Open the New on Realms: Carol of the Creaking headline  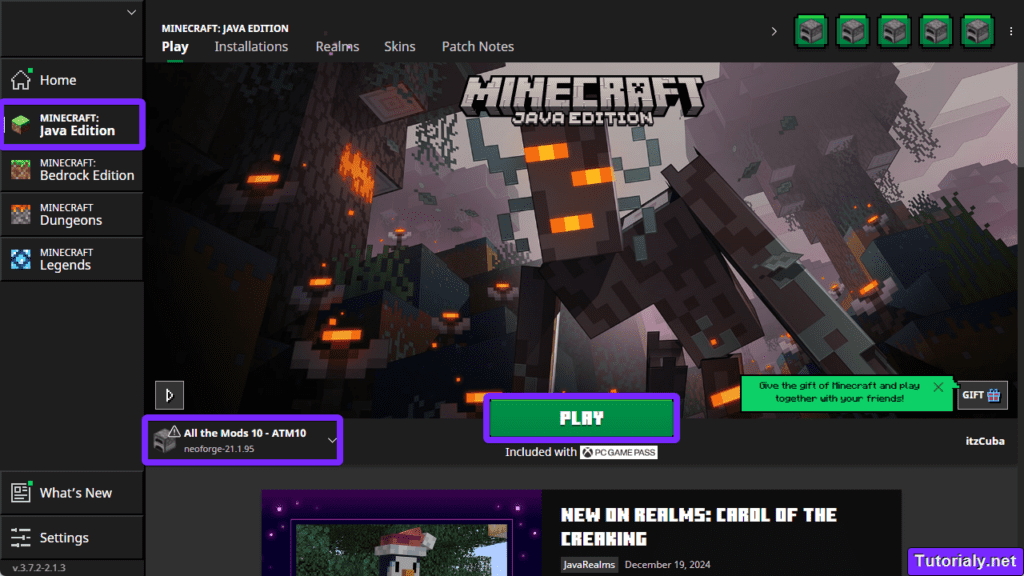tap(698, 526)
